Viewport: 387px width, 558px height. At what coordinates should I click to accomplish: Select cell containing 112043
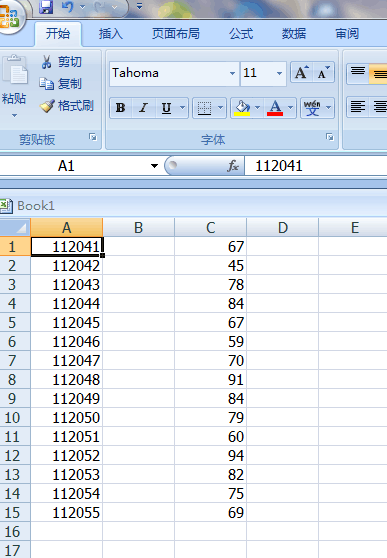[67, 284]
